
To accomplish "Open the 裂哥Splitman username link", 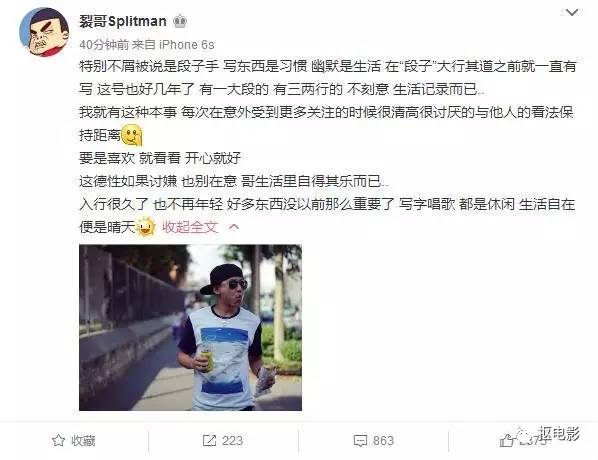I will 123,21.
